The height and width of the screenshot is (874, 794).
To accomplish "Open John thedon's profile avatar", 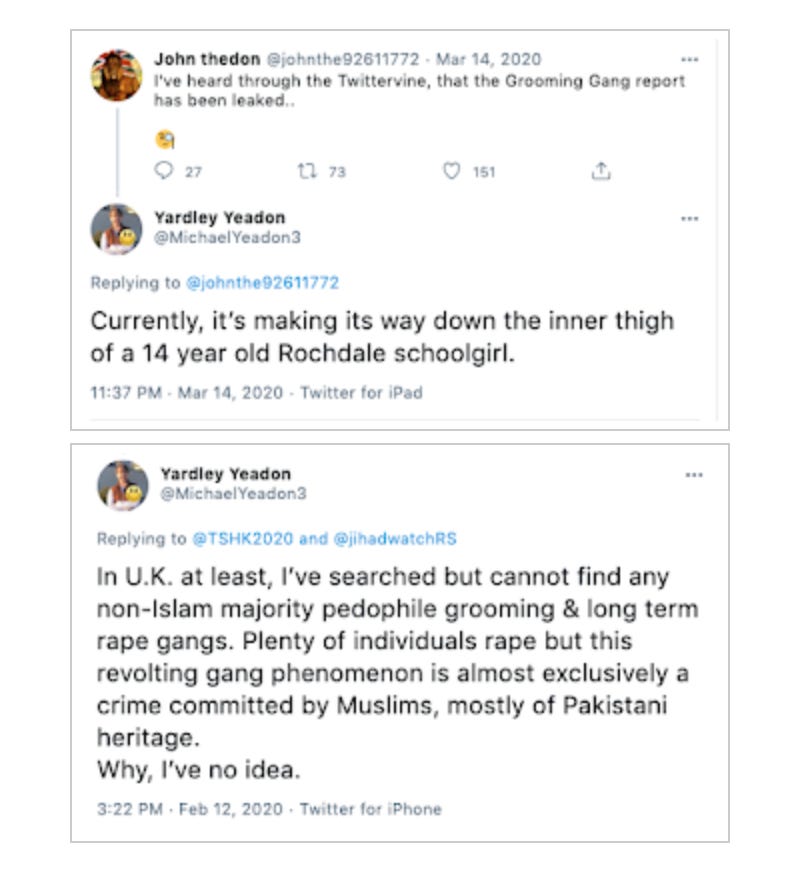I will click(118, 75).
